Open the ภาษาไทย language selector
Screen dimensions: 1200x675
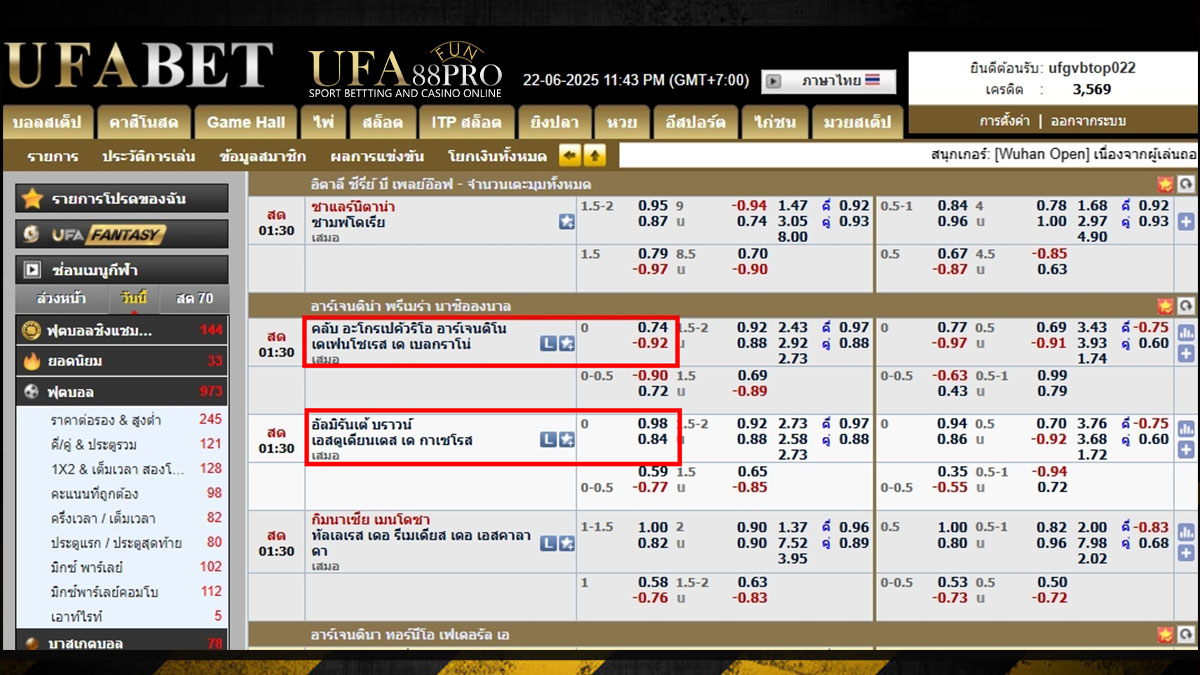click(830, 81)
